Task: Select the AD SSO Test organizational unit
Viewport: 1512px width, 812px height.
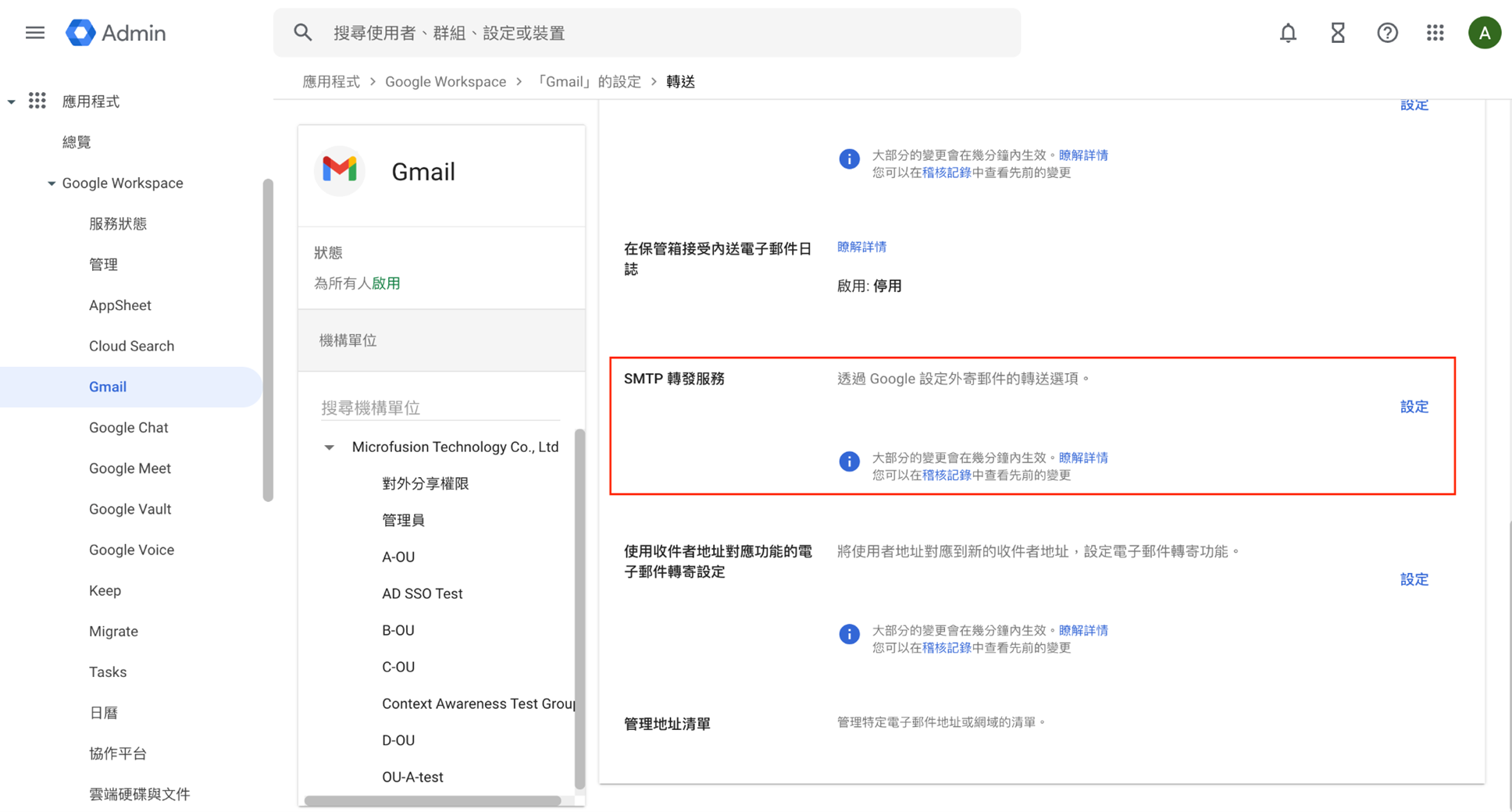Action: tap(422, 593)
